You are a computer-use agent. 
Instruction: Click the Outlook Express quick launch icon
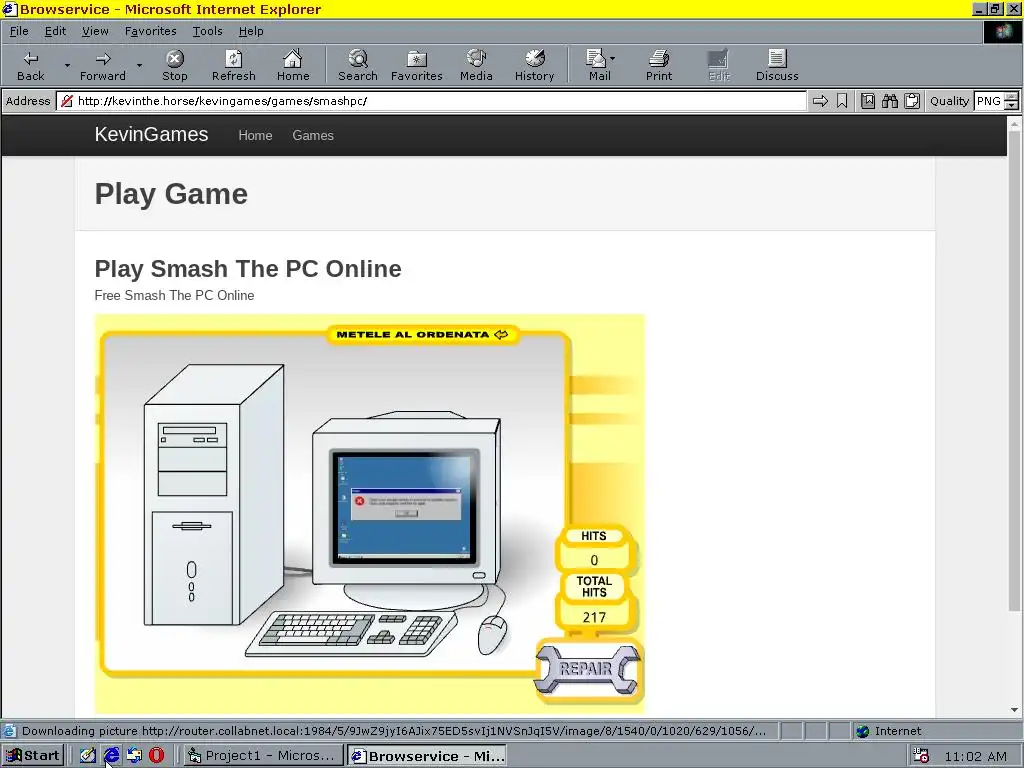coord(134,756)
